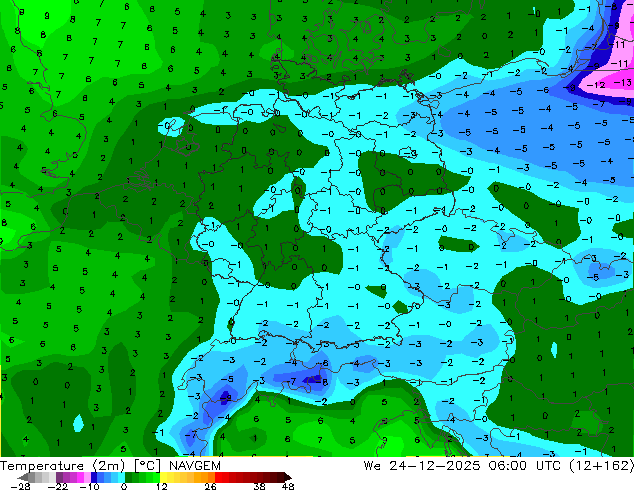The width and height of the screenshot is (634, 490).
Task: Select the yellow swatch in the legend
Action: [163, 477]
